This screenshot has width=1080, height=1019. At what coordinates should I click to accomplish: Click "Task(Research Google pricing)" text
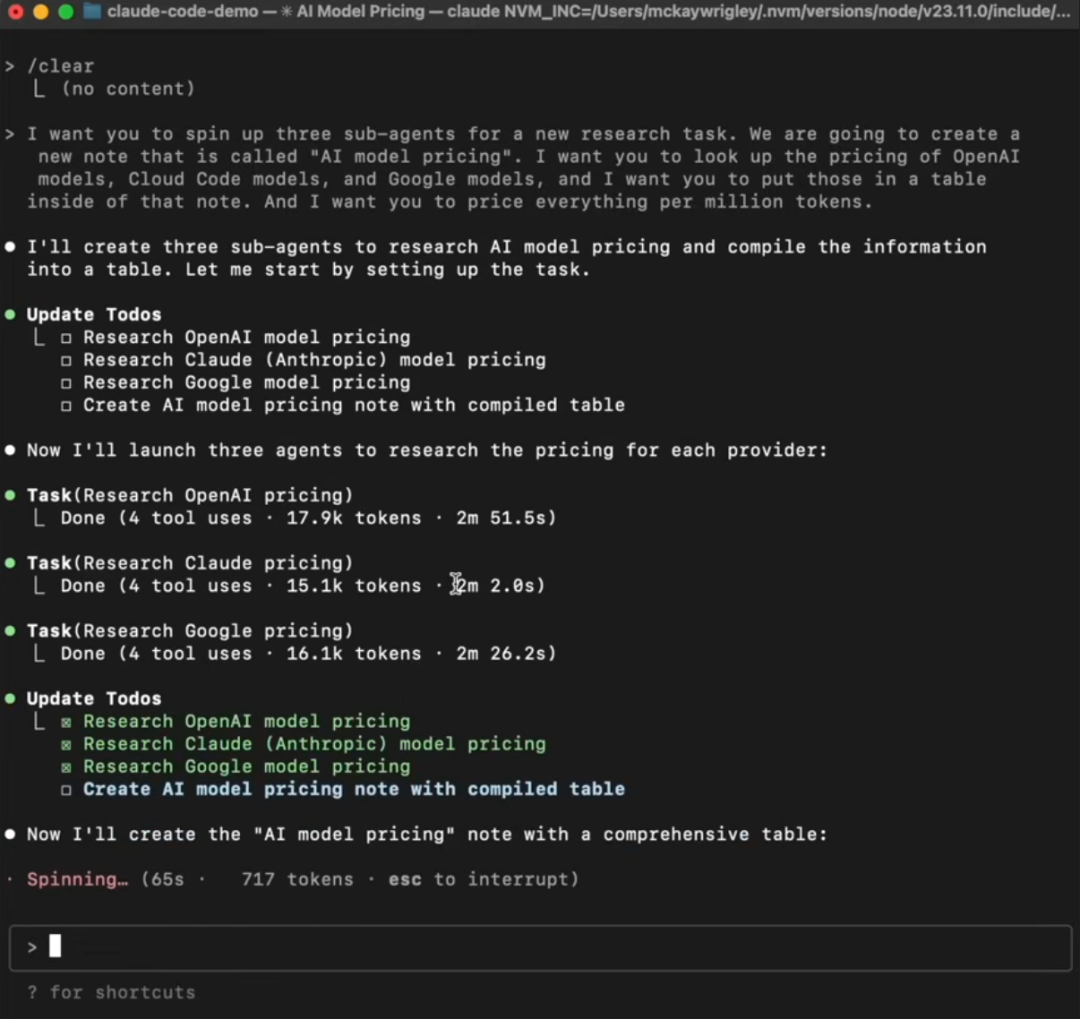coord(189,630)
